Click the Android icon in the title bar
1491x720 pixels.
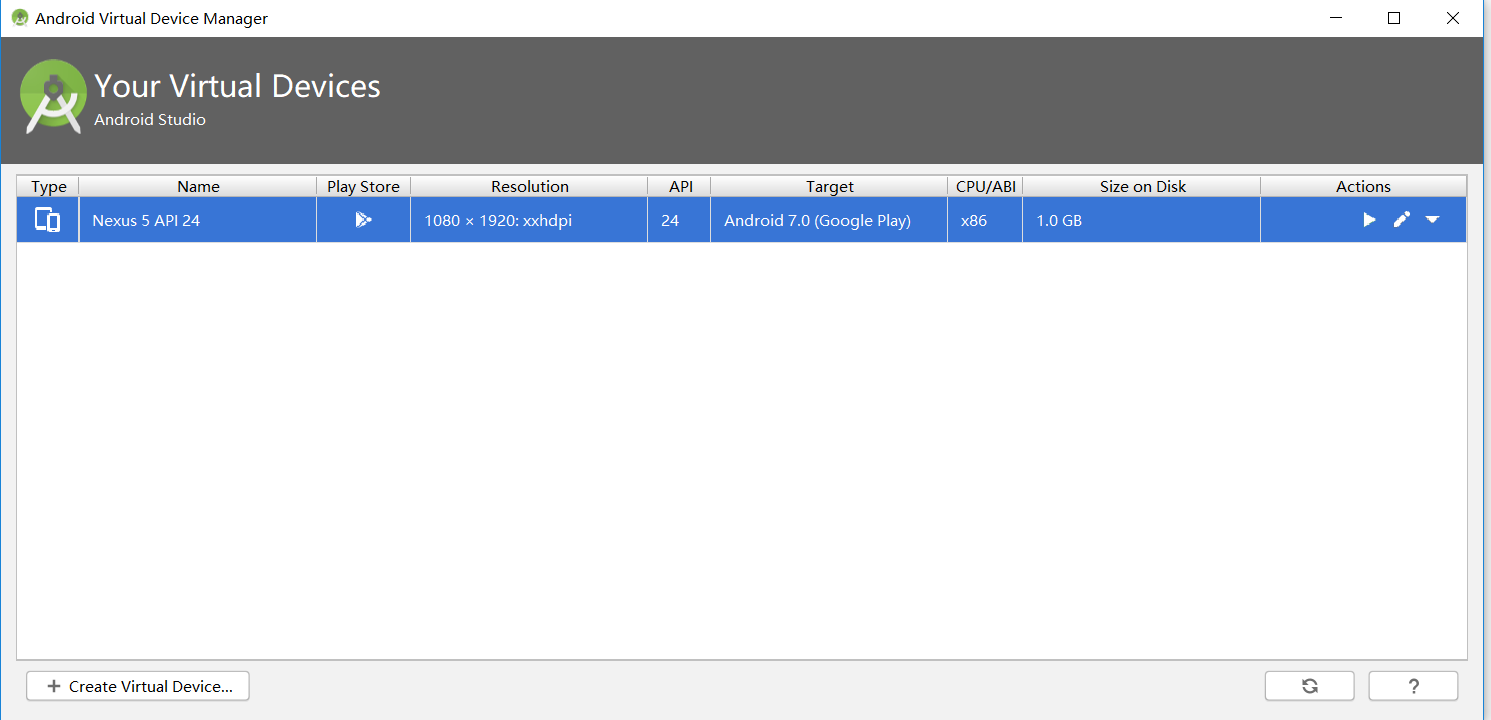coord(20,18)
